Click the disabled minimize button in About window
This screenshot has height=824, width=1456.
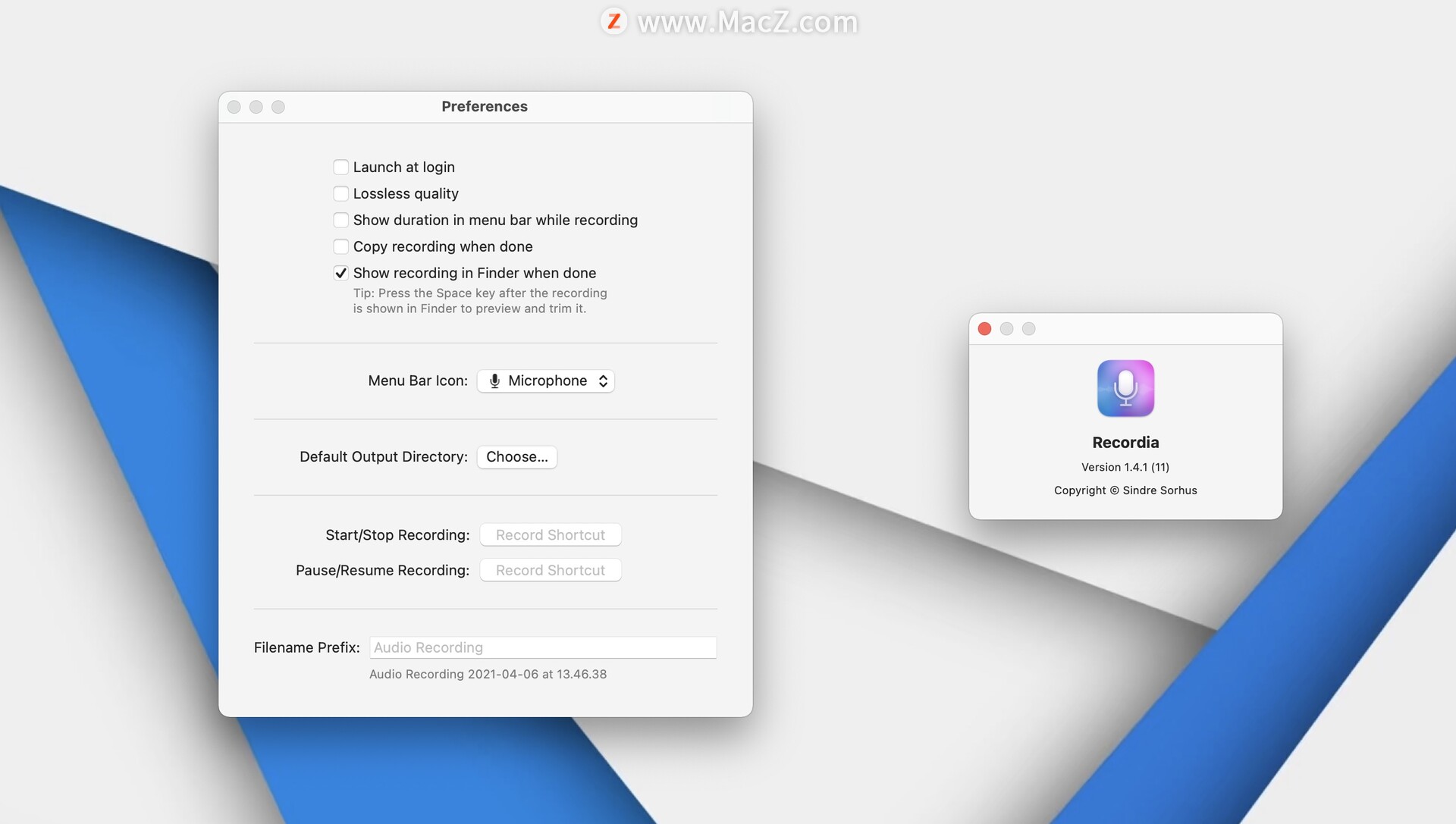click(x=1007, y=329)
